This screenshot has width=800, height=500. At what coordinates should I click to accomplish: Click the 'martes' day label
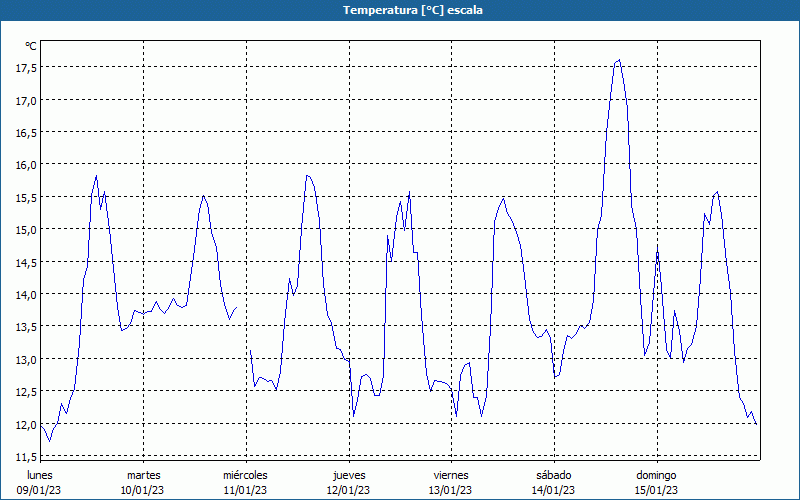(x=143, y=475)
